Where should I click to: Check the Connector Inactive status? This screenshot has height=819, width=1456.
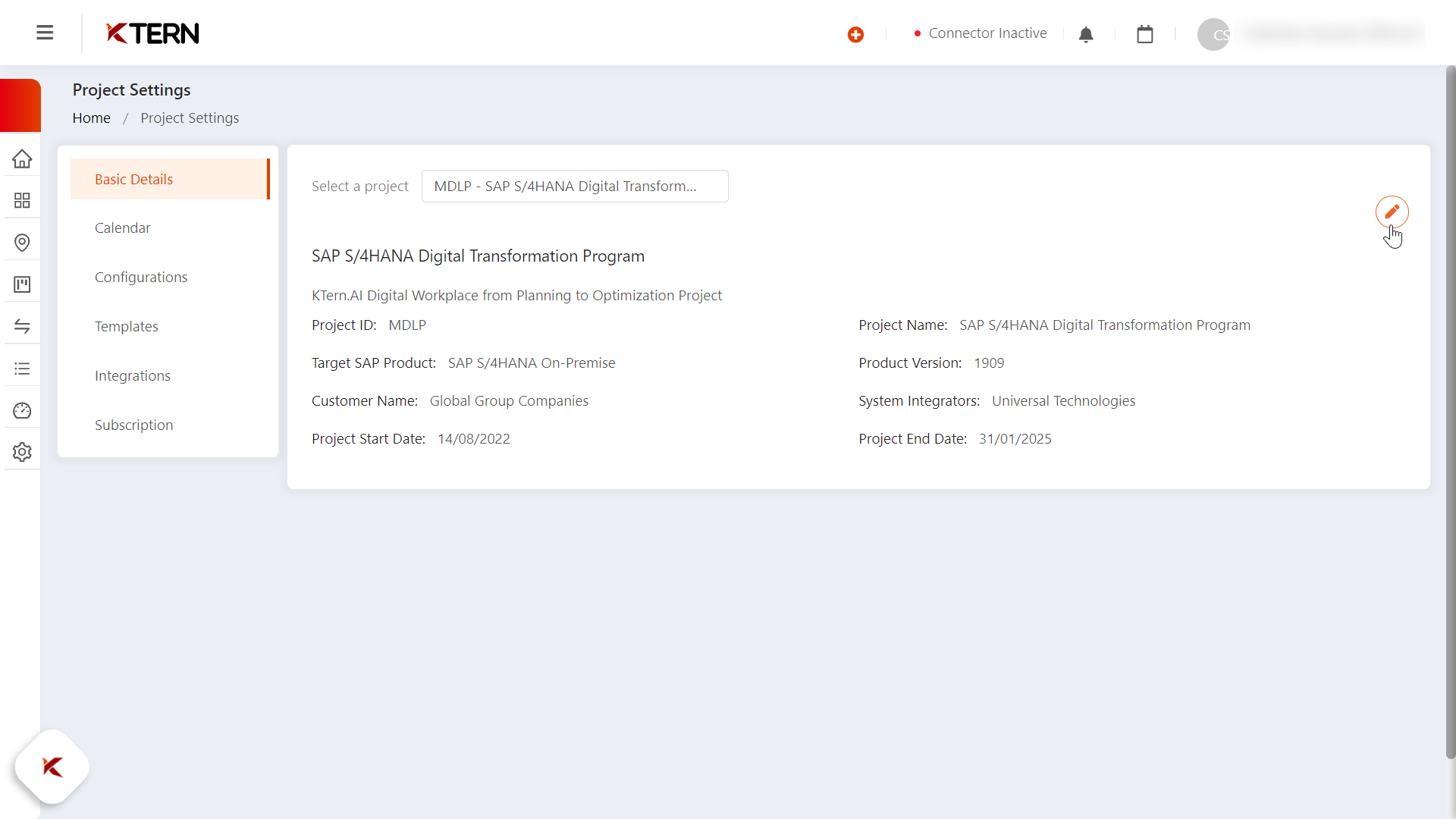(981, 33)
